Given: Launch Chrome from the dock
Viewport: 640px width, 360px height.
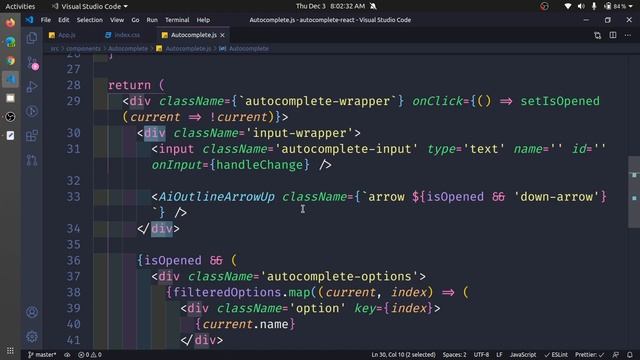Looking at the screenshot, I should [x=10, y=60].
